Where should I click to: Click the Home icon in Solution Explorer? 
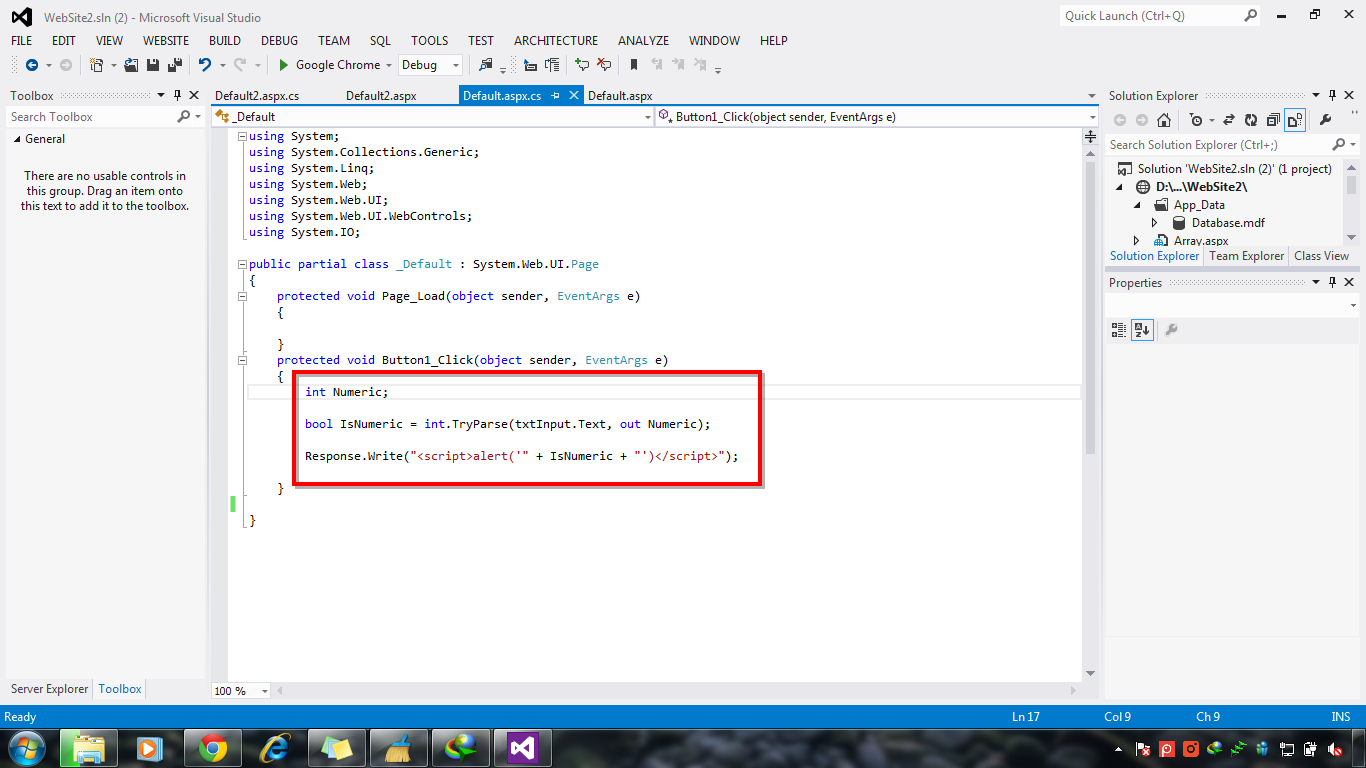pyautogui.click(x=1164, y=119)
